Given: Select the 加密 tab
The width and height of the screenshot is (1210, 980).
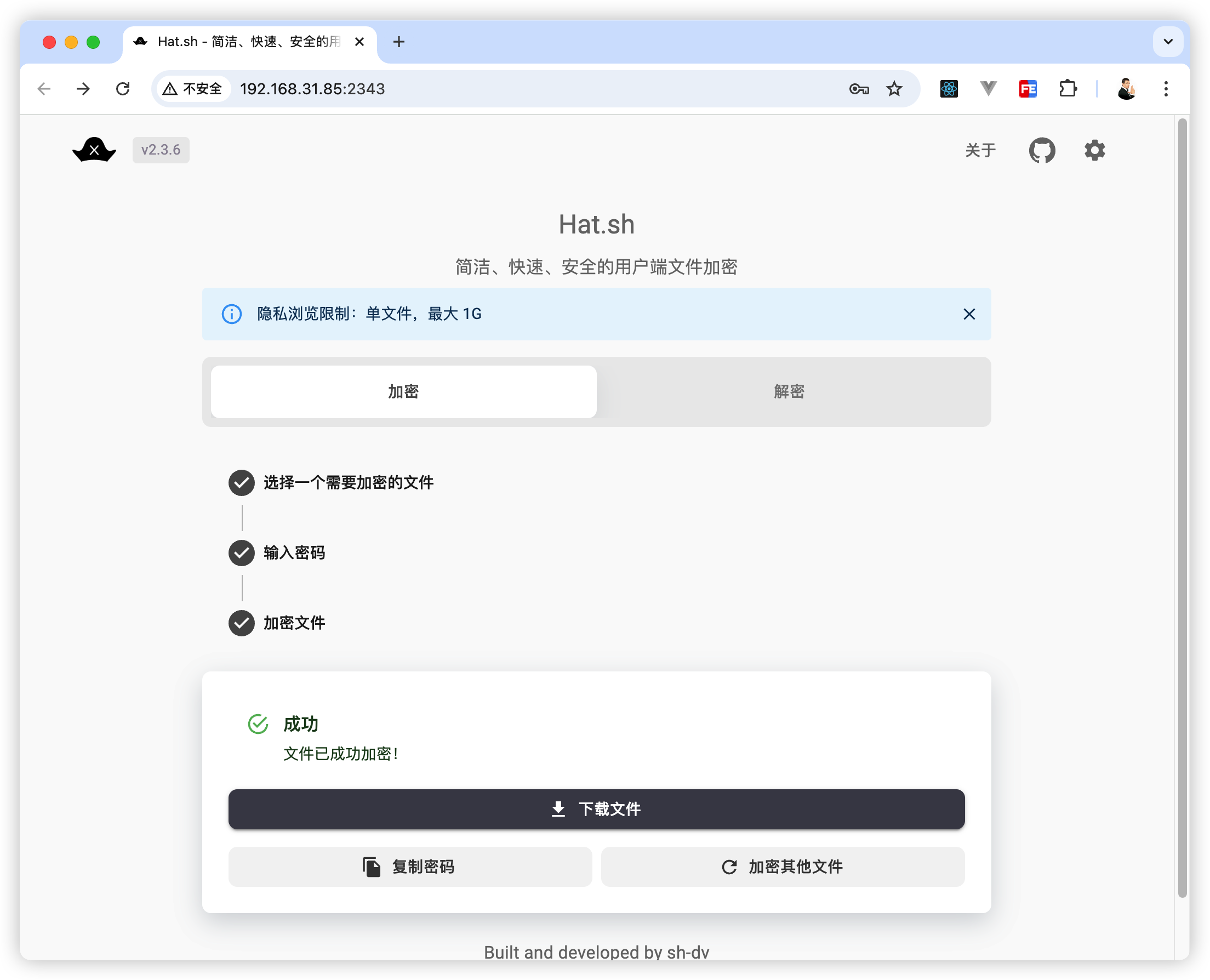Looking at the screenshot, I should coord(403,391).
